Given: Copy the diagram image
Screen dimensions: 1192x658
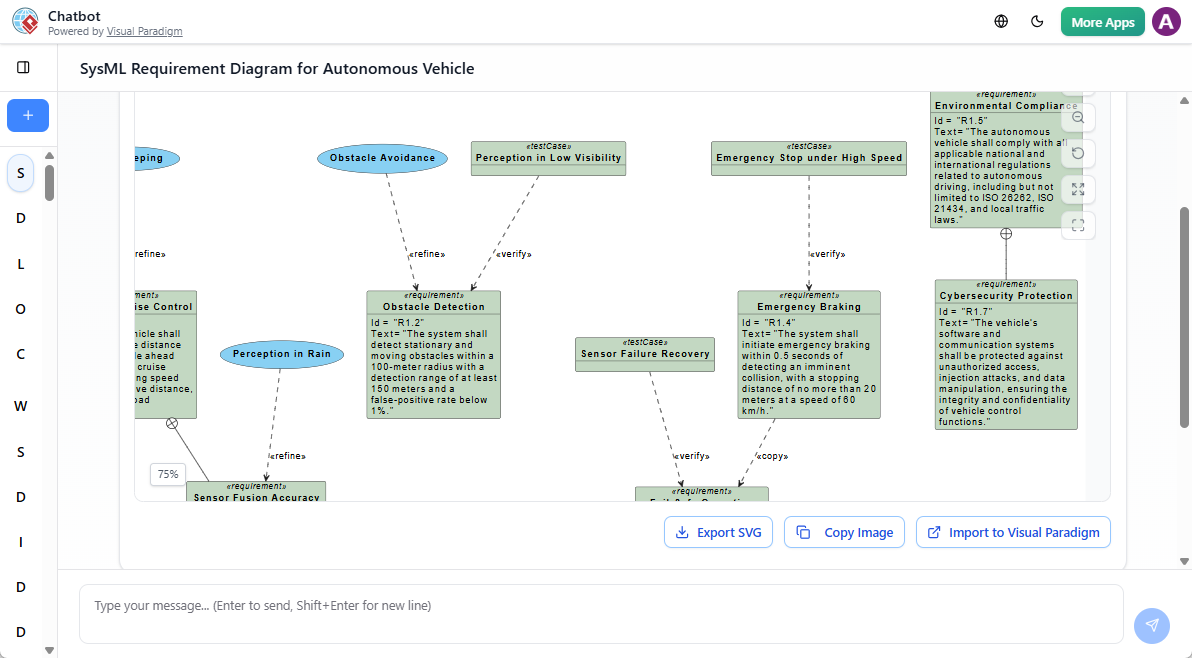Looking at the screenshot, I should (844, 532).
